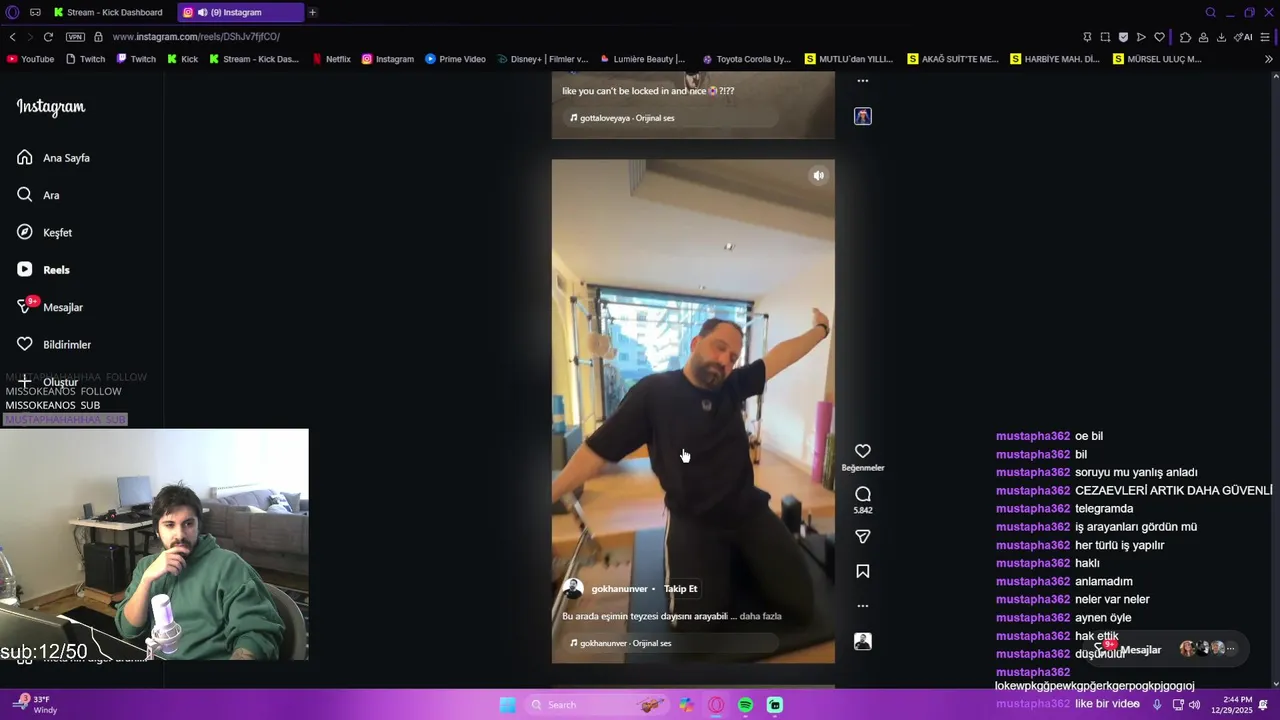Open Netflix bookmark
The height and width of the screenshot is (720, 1280).
(331, 59)
